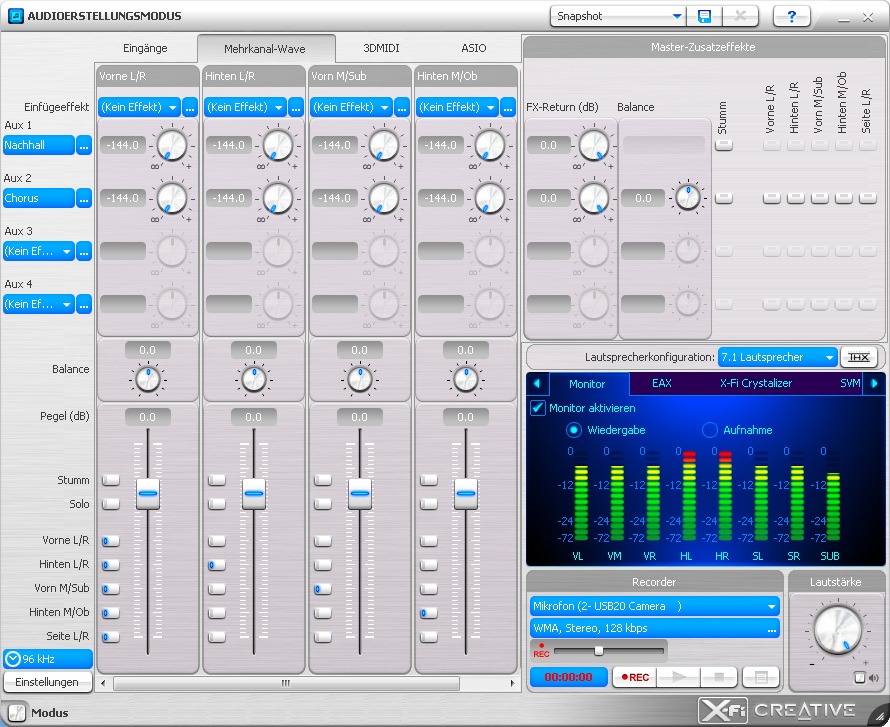Switch to the Eingänge tab
Viewport: 890px width, 727px height.
145,48
